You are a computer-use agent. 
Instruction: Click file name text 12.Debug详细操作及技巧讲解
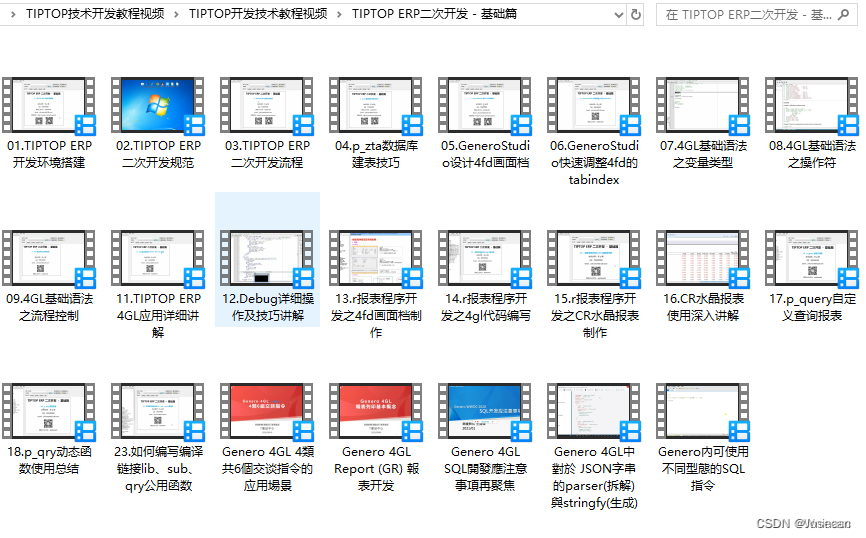(x=267, y=307)
